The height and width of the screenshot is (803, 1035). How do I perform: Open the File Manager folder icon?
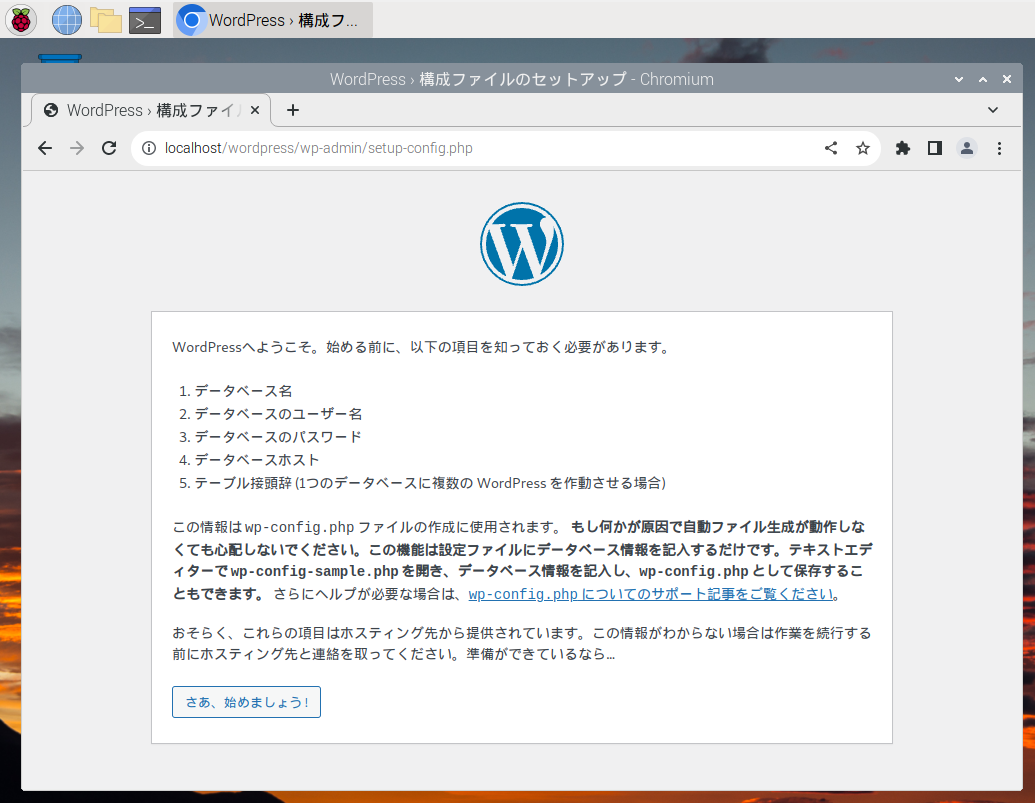(x=105, y=19)
